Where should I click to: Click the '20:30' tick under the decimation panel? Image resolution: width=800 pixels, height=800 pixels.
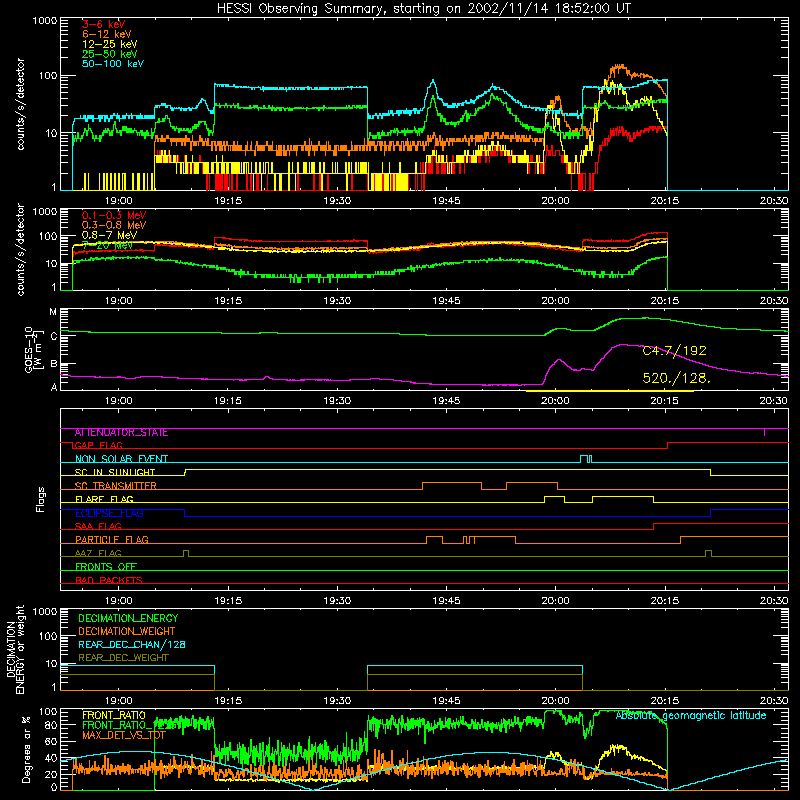pos(773,701)
